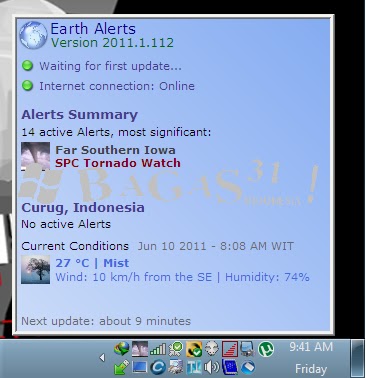
Task: Click the Show Desktop button beside the clock
Action: pos(358,358)
